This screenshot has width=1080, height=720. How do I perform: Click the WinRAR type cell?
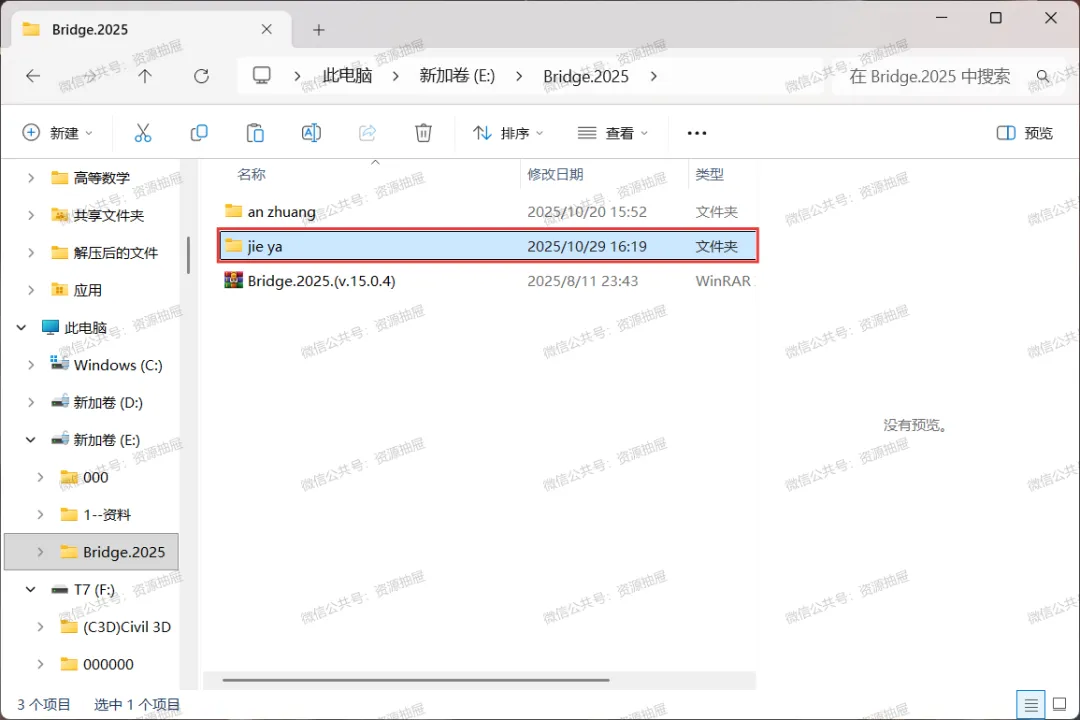[723, 280]
